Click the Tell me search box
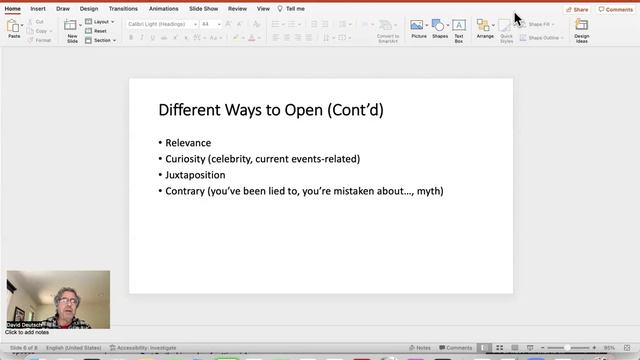Viewport: 640px width, 360px height. (291, 9)
